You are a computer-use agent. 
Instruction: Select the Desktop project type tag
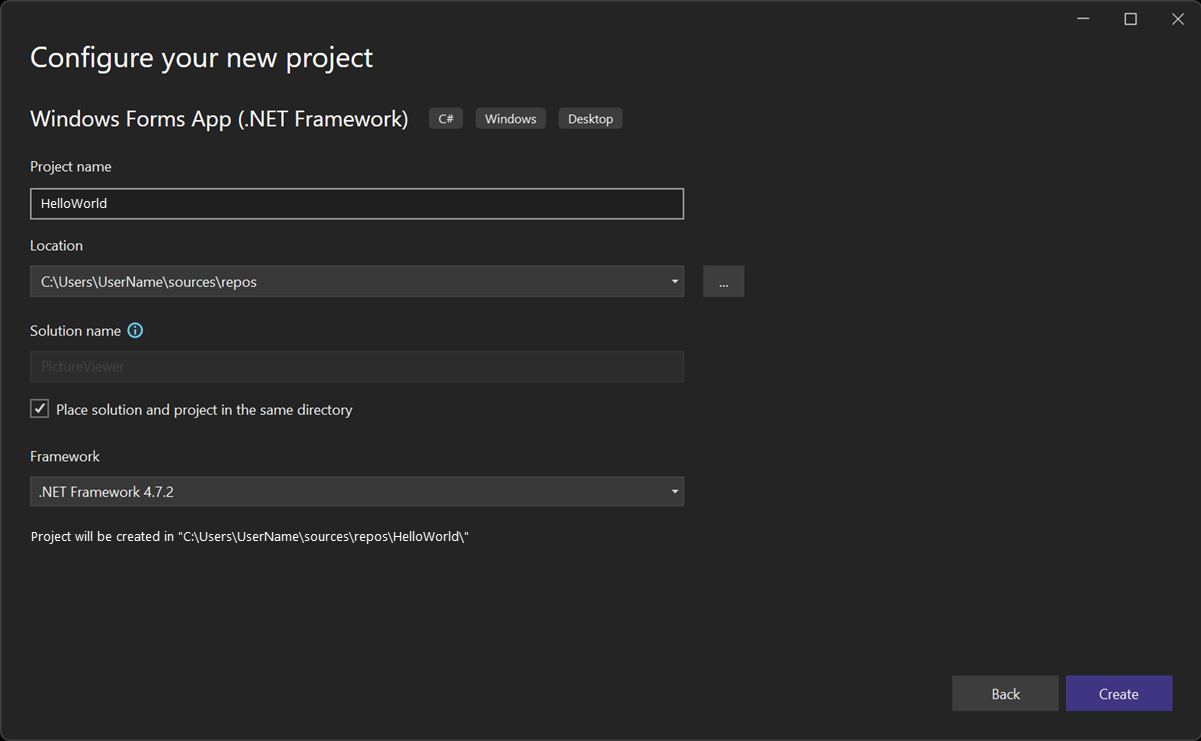[x=590, y=118]
